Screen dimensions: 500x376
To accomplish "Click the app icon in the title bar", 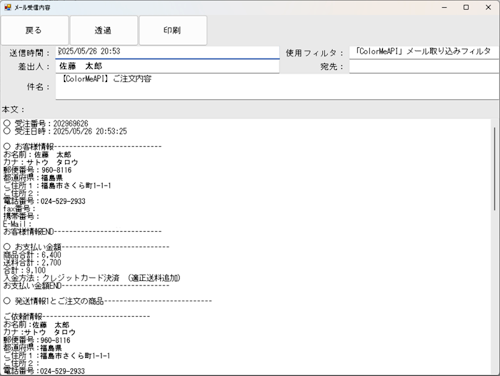I will (x=7, y=7).
